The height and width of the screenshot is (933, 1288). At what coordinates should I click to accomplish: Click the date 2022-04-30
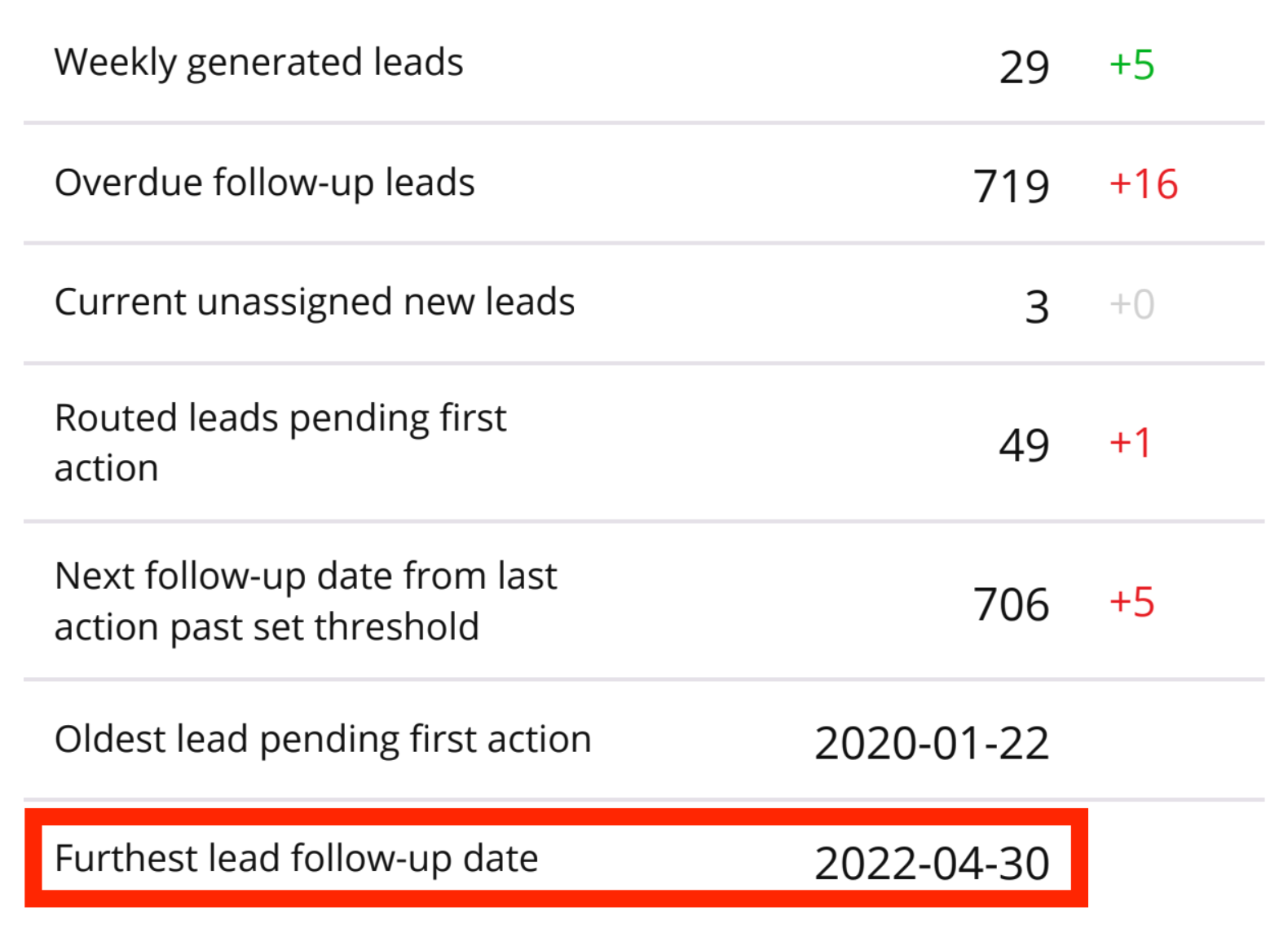coord(932,863)
